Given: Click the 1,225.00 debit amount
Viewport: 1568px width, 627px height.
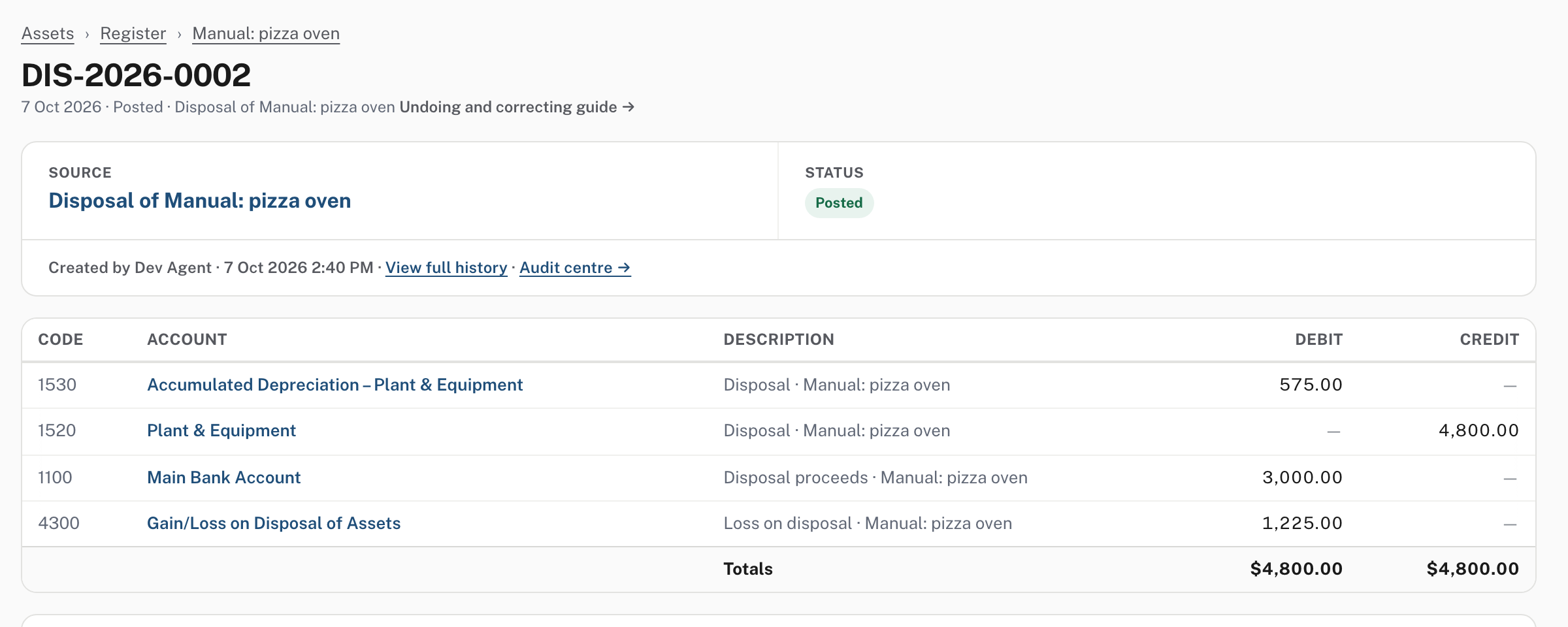Looking at the screenshot, I should coord(1302,523).
